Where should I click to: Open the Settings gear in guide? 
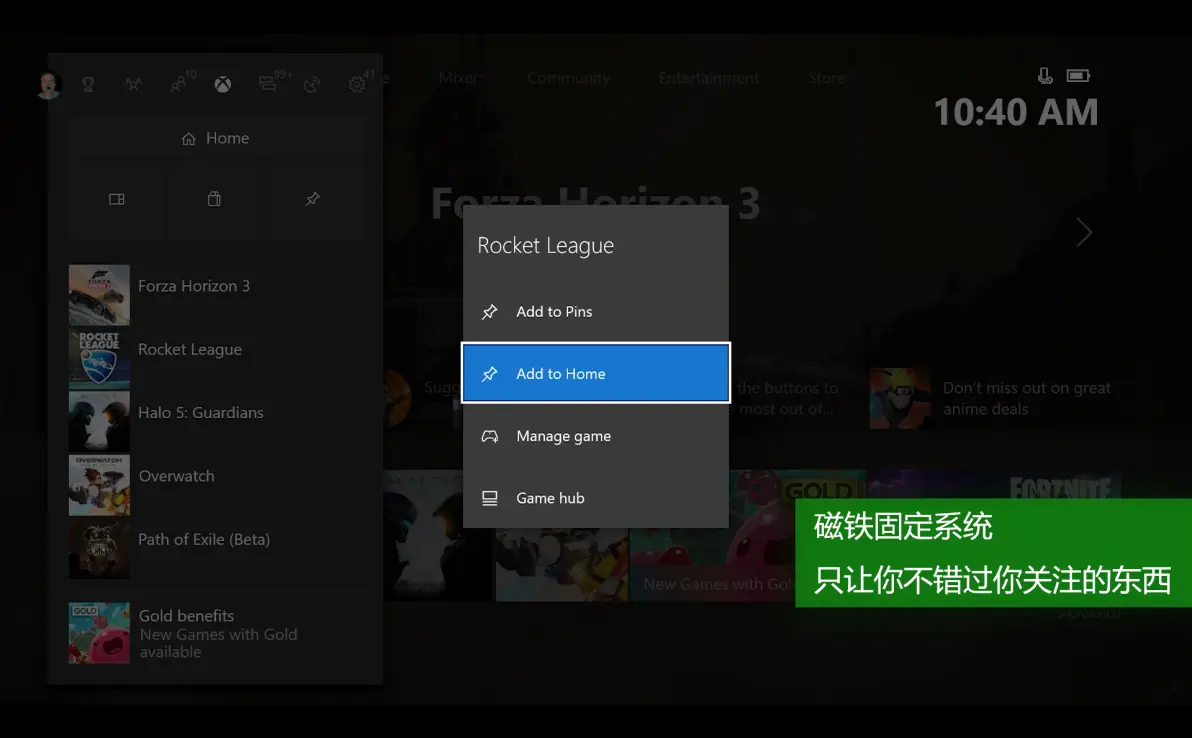359,82
